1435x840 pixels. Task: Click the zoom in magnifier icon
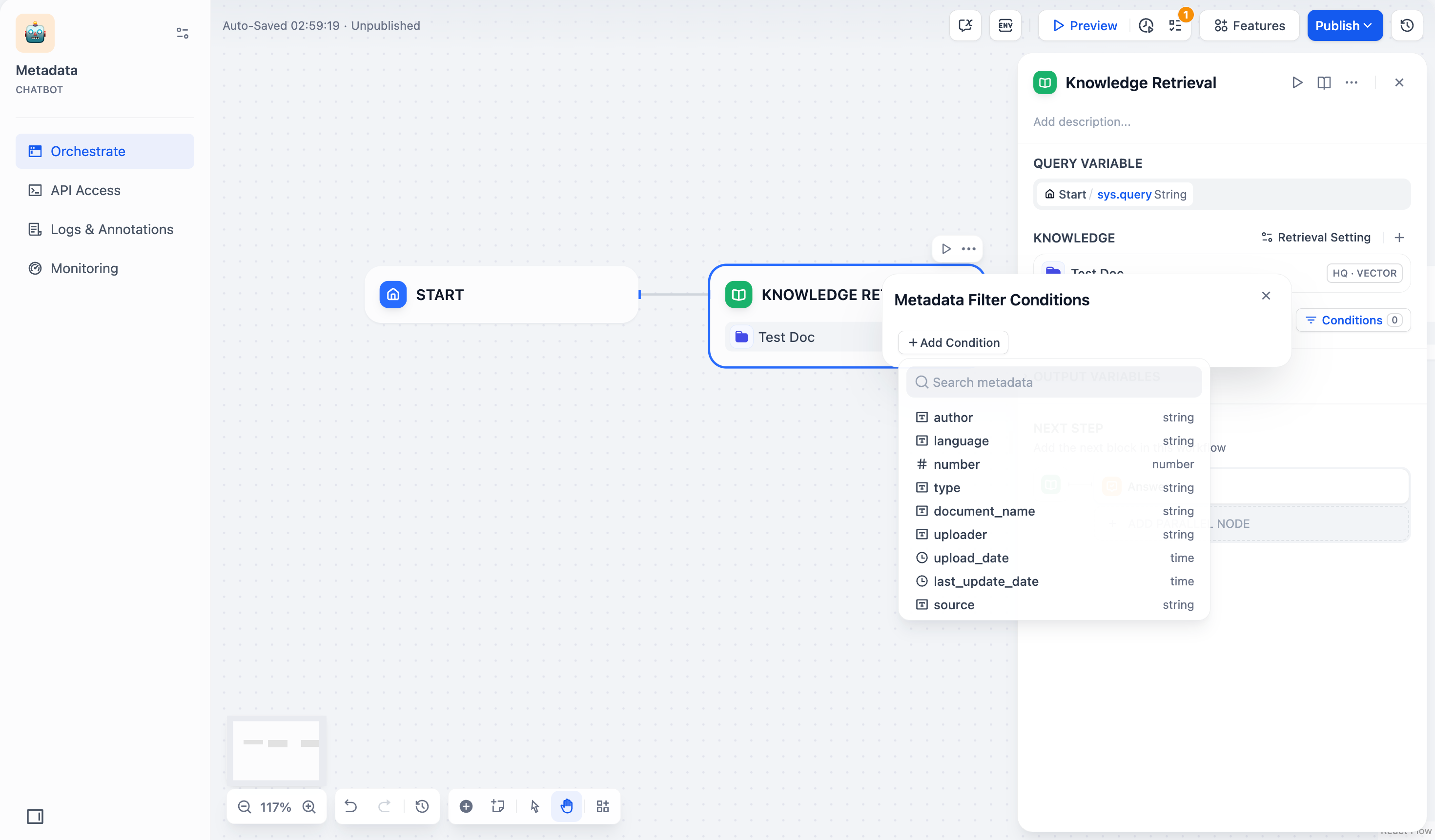(308, 806)
